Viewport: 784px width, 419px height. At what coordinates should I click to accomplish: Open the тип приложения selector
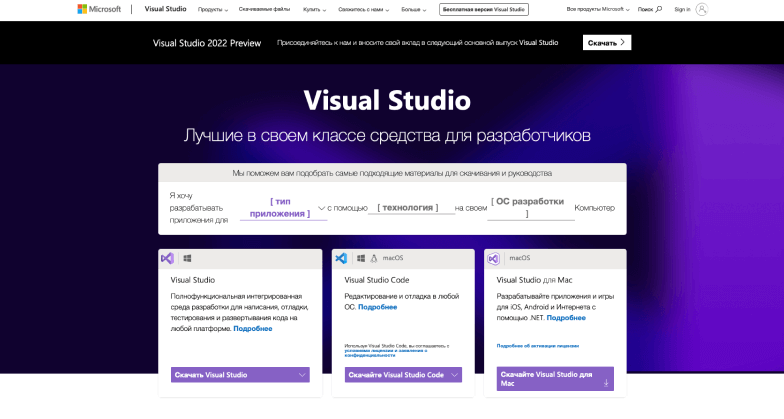pos(283,208)
